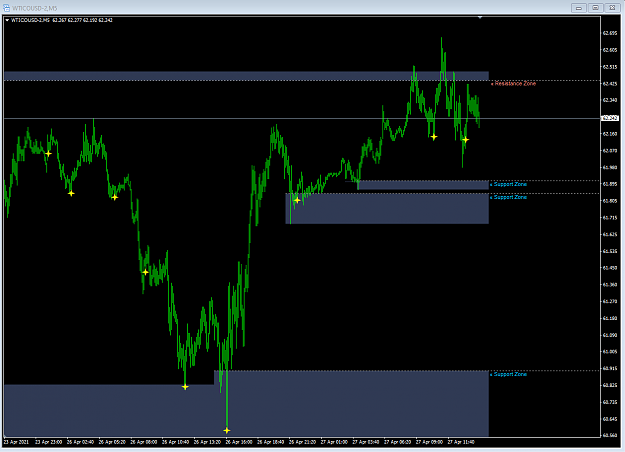This screenshot has height=452, width=625.
Task: Select the red Resistance Zone label
Action: (x=515, y=84)
